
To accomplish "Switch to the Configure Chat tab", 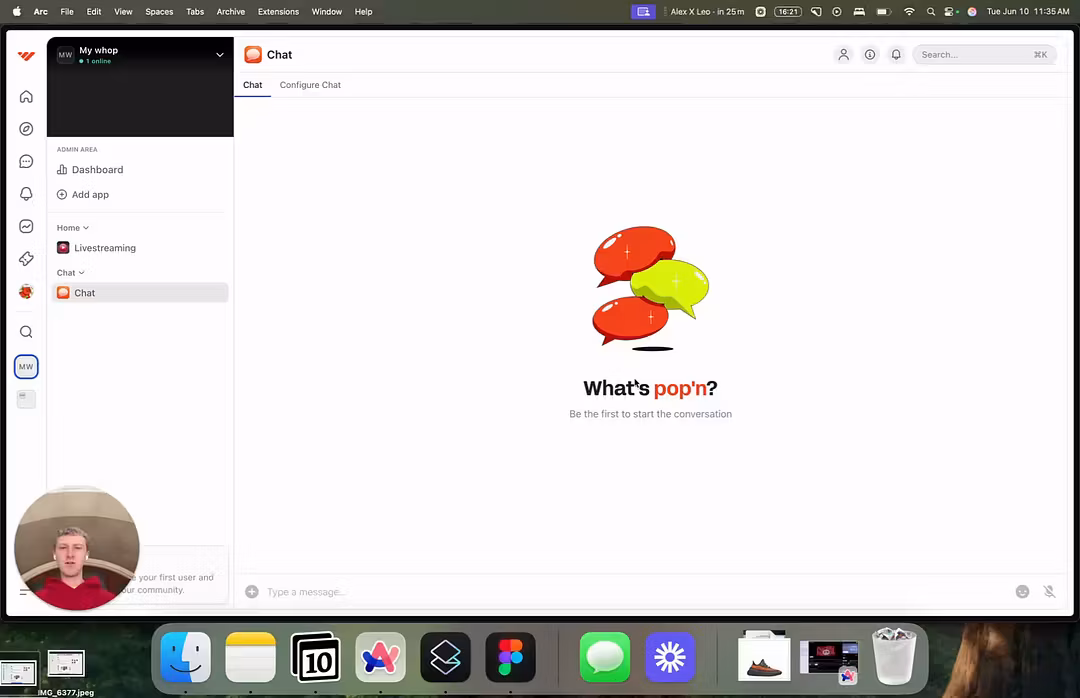I will 310,85.
